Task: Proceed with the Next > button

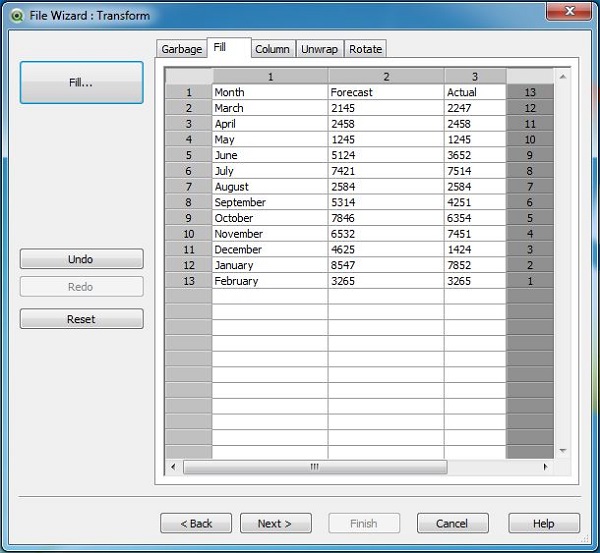Action: point(274,523)
